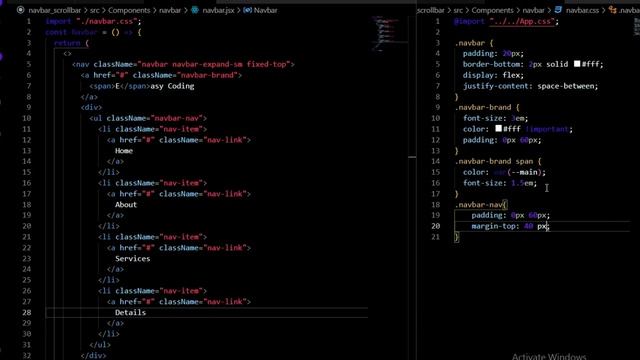This screenshot has width=640, height=360.
Task: Click the ul className "navbar-nav" line
Action: click(148, 118)
